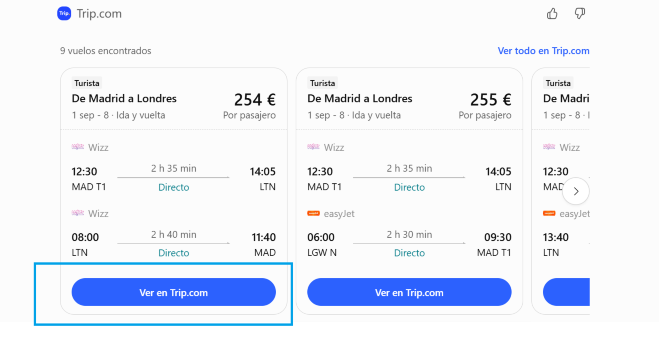The height and width of the screenshot is (360, 659).
Task: Click the Wizz logo on first card return
Action: pyautogui.click(x=78, y=213)
